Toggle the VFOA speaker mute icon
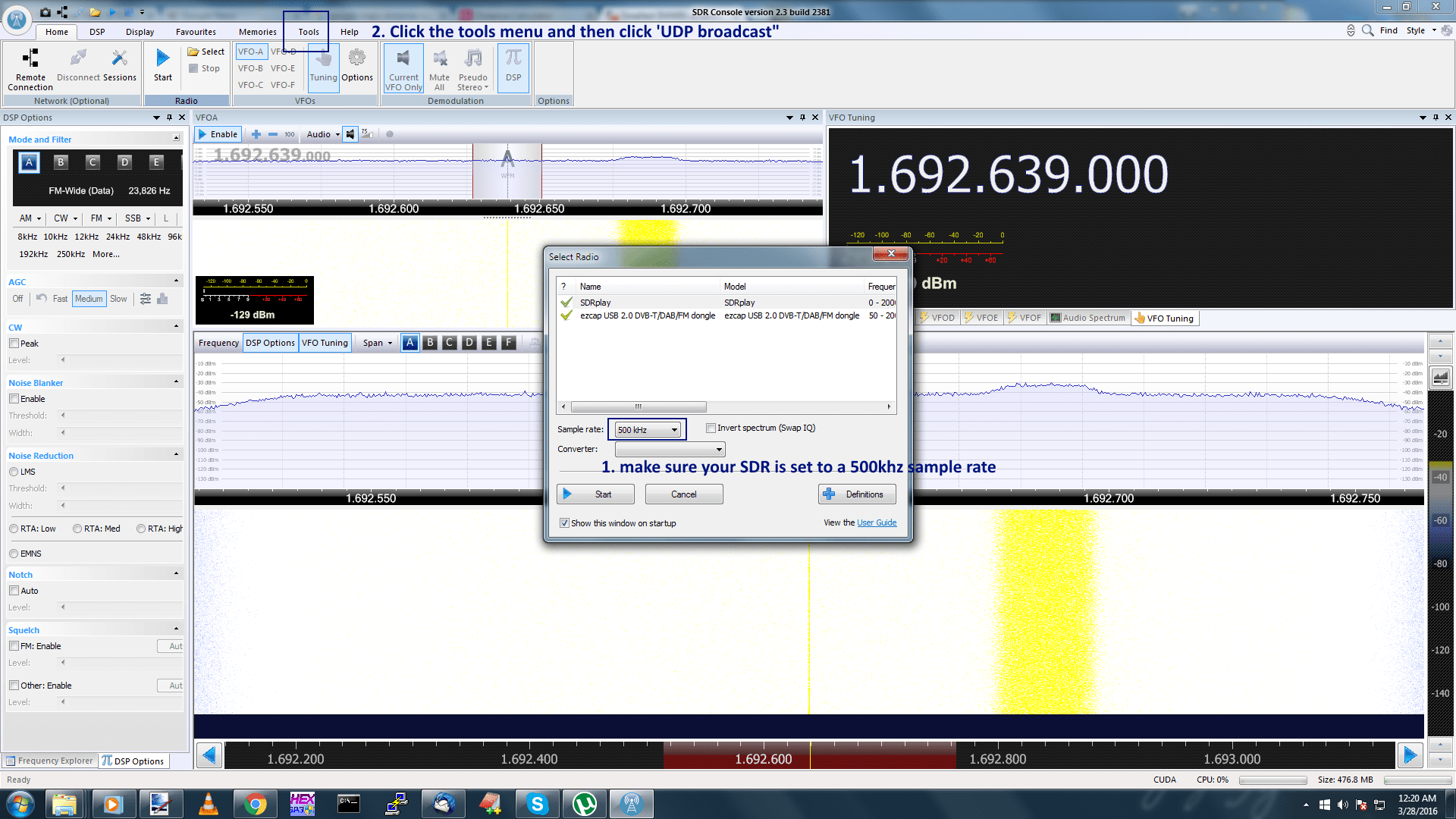Viewport: 1456px width, 819px height. click(x=350, y=134)
